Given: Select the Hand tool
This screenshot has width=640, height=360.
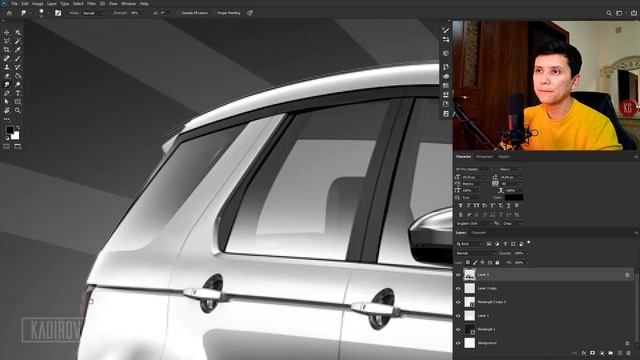Looking at the screenshot, I should coord(7,110).
